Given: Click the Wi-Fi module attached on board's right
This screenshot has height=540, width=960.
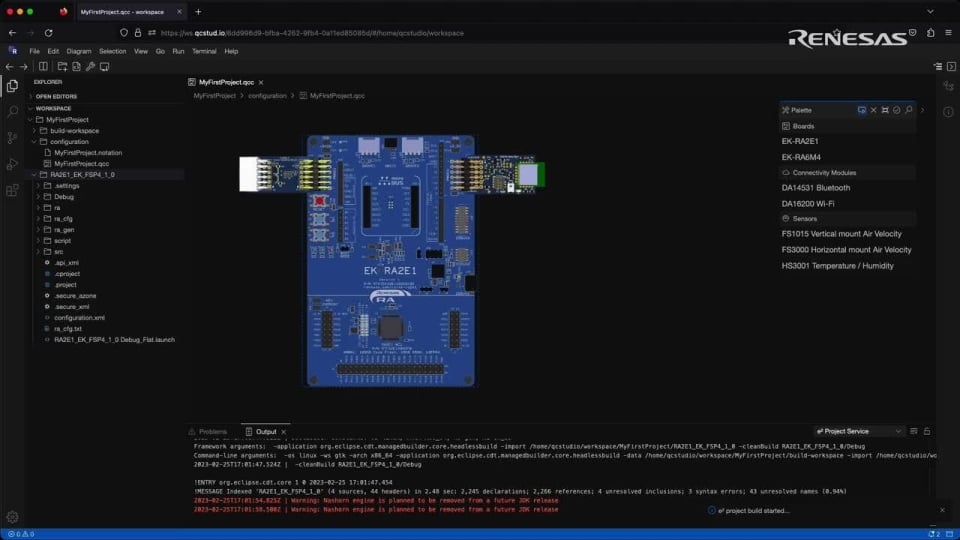Looking at the screenshot, I should tap(497, 174).
